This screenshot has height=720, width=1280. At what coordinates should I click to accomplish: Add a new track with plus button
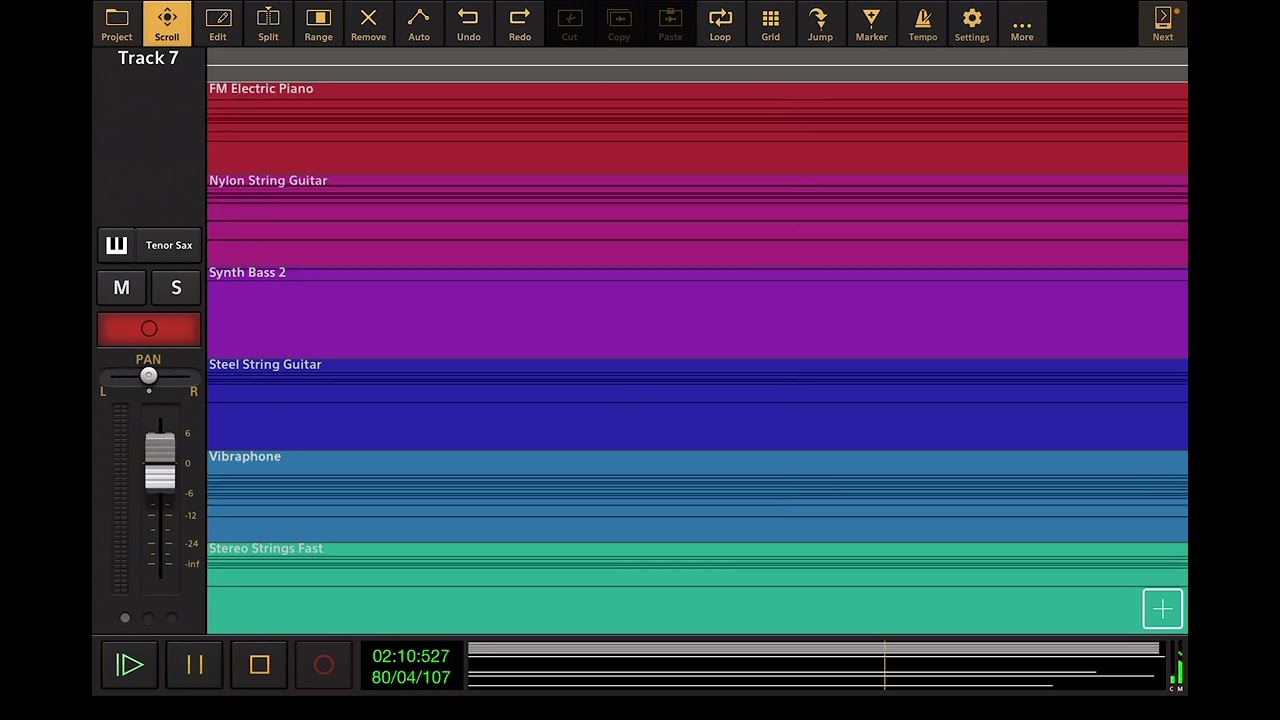[1163, 609]
